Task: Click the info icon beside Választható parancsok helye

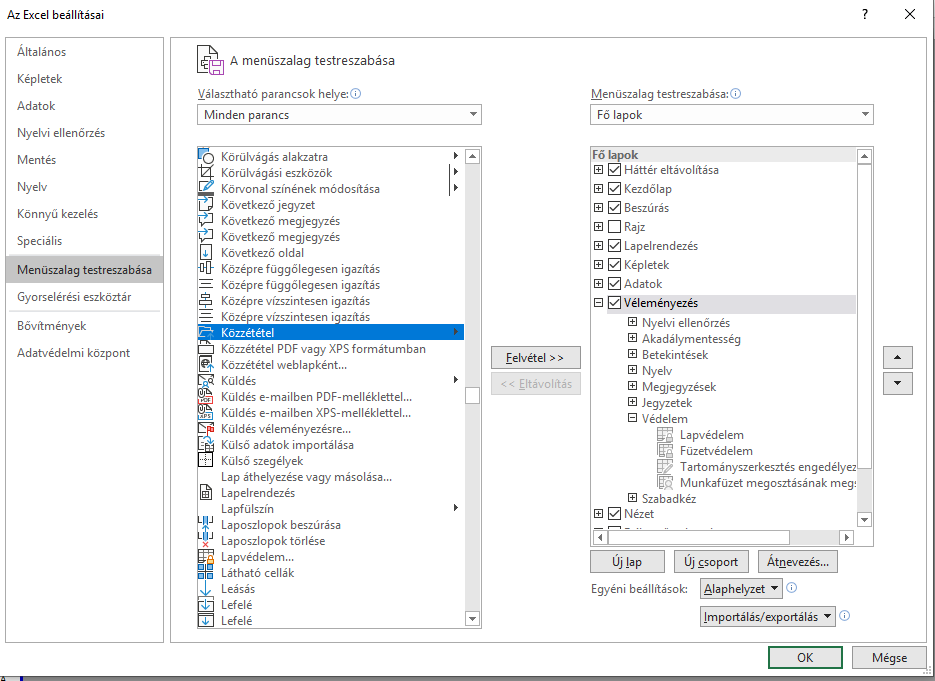Action: (355, 94)
